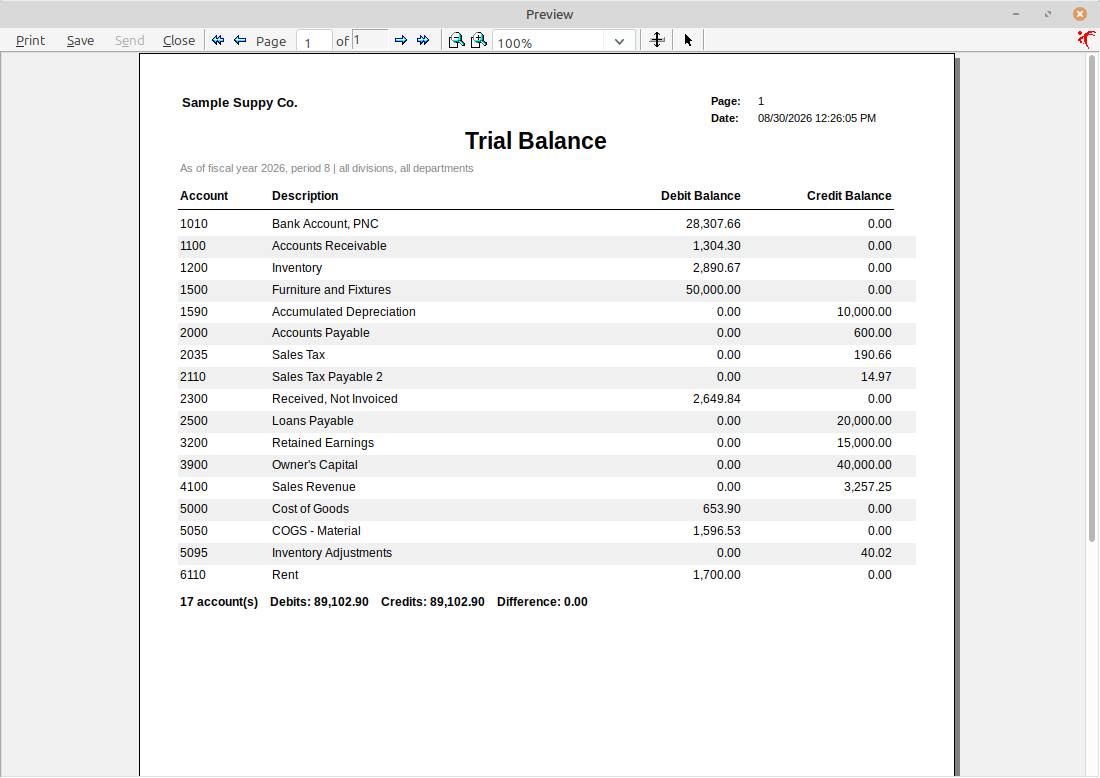Click debit value 28,307.66
This screenshot has width=1100, height=778.
713,224
